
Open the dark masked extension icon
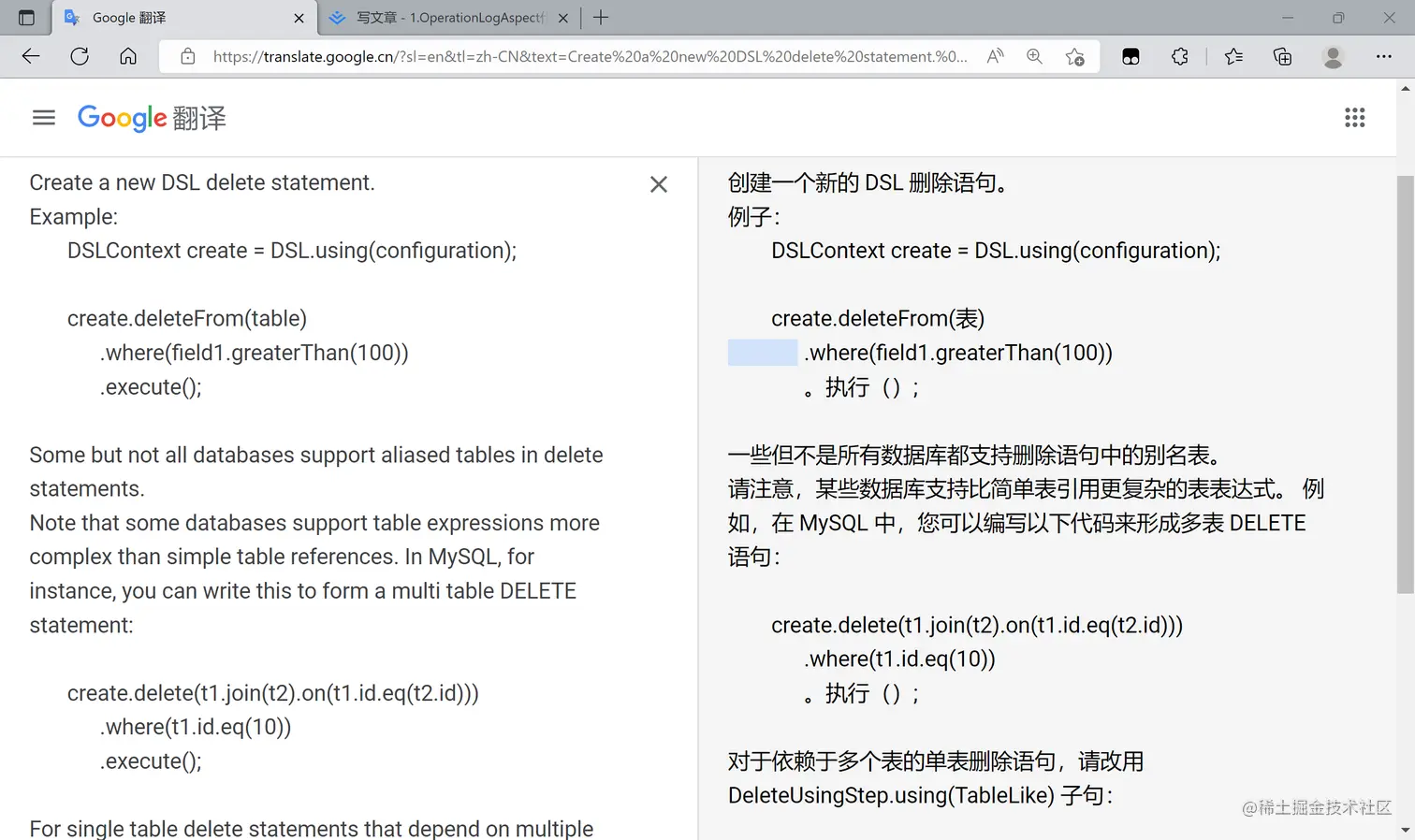[x=1131, y=56]
